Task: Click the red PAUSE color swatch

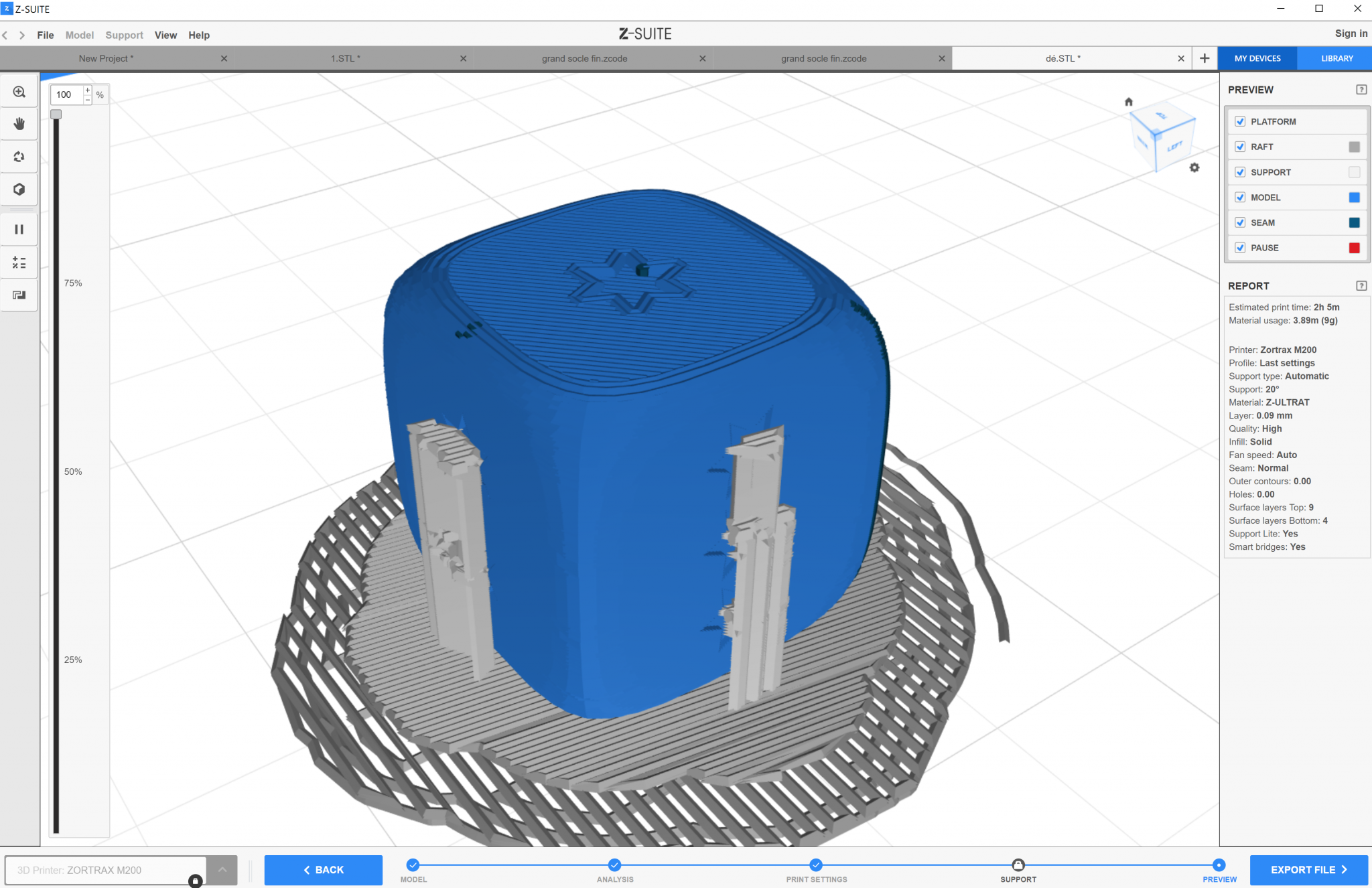Action: 1354,248
